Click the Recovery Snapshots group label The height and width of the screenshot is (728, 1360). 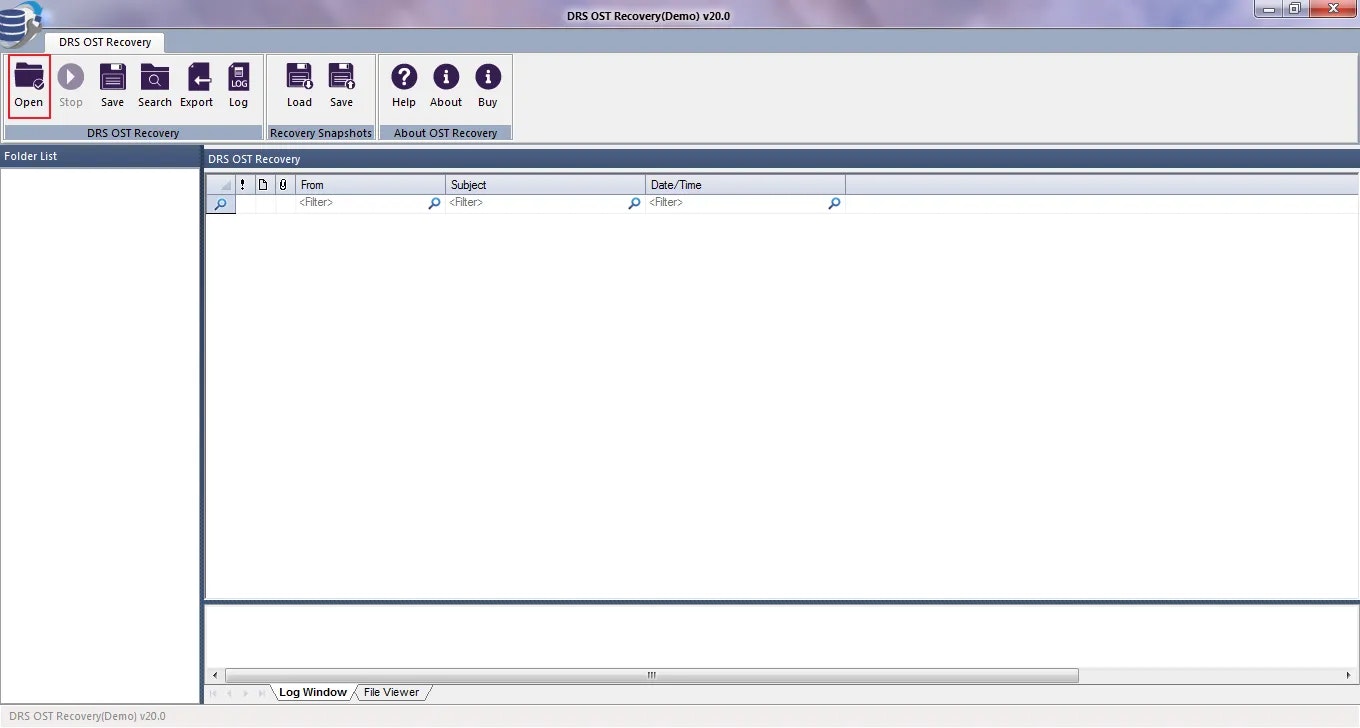click(321, 133)
